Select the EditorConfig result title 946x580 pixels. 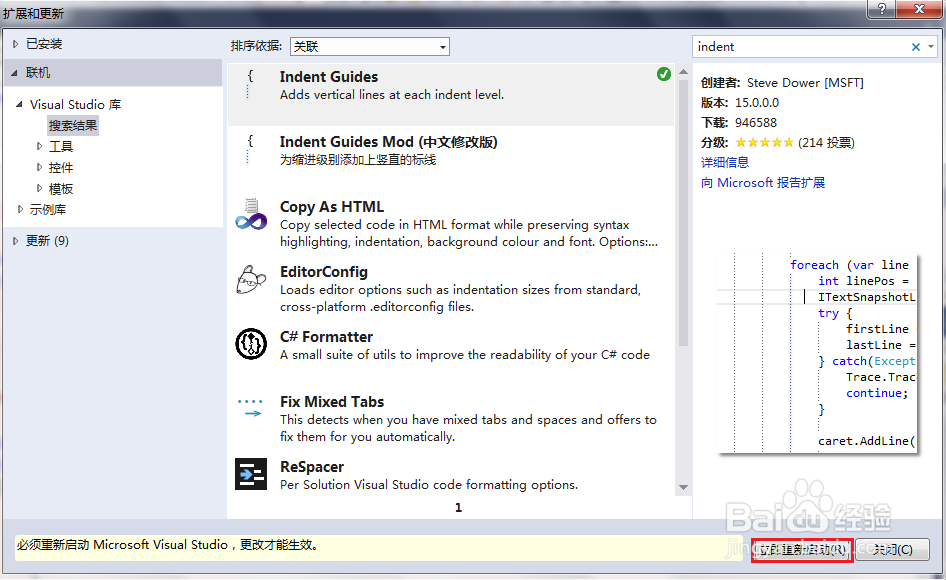pyautogui.click(x=324, y=272)
